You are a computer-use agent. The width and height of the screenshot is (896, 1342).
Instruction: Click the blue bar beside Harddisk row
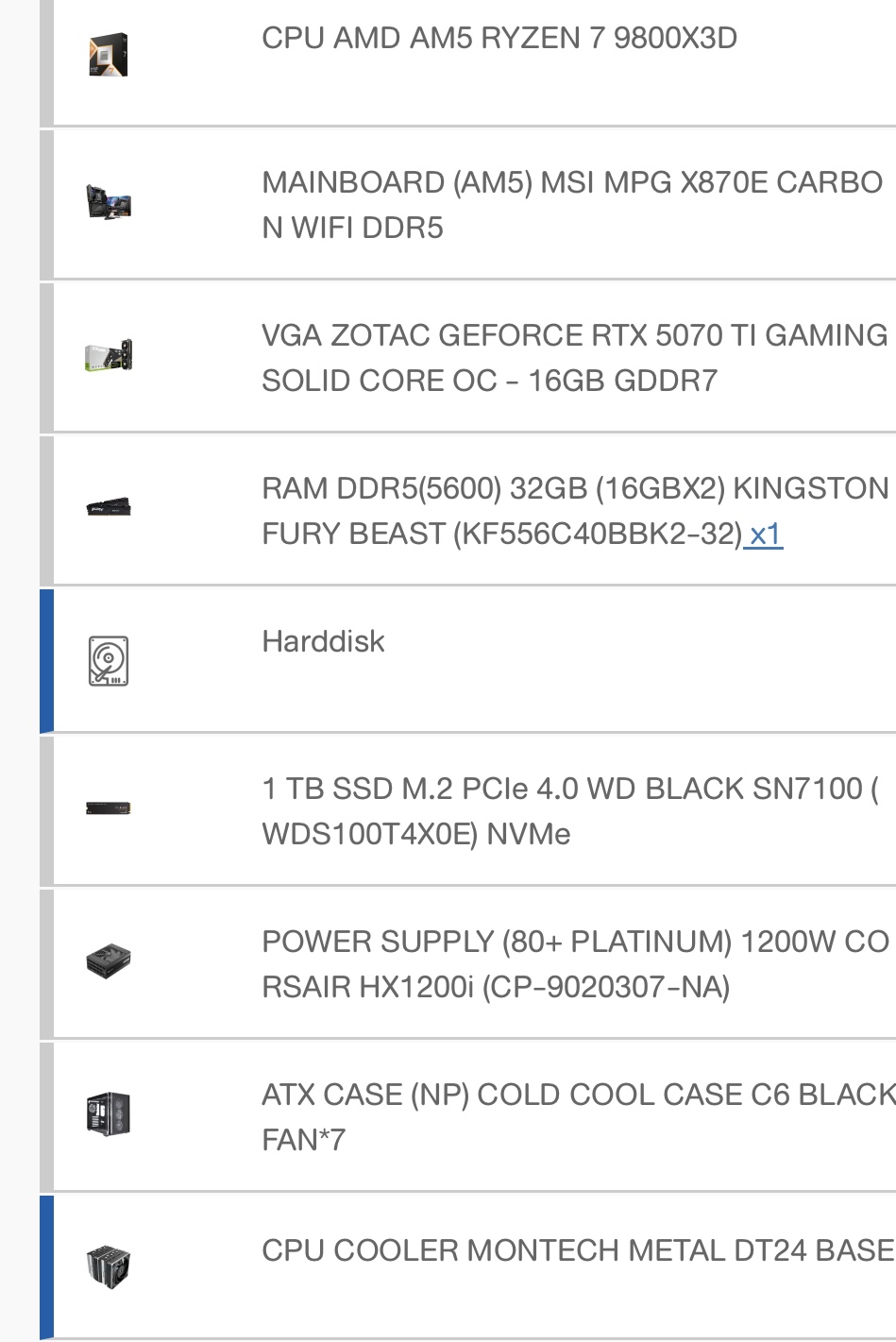(x=46, y=660)
